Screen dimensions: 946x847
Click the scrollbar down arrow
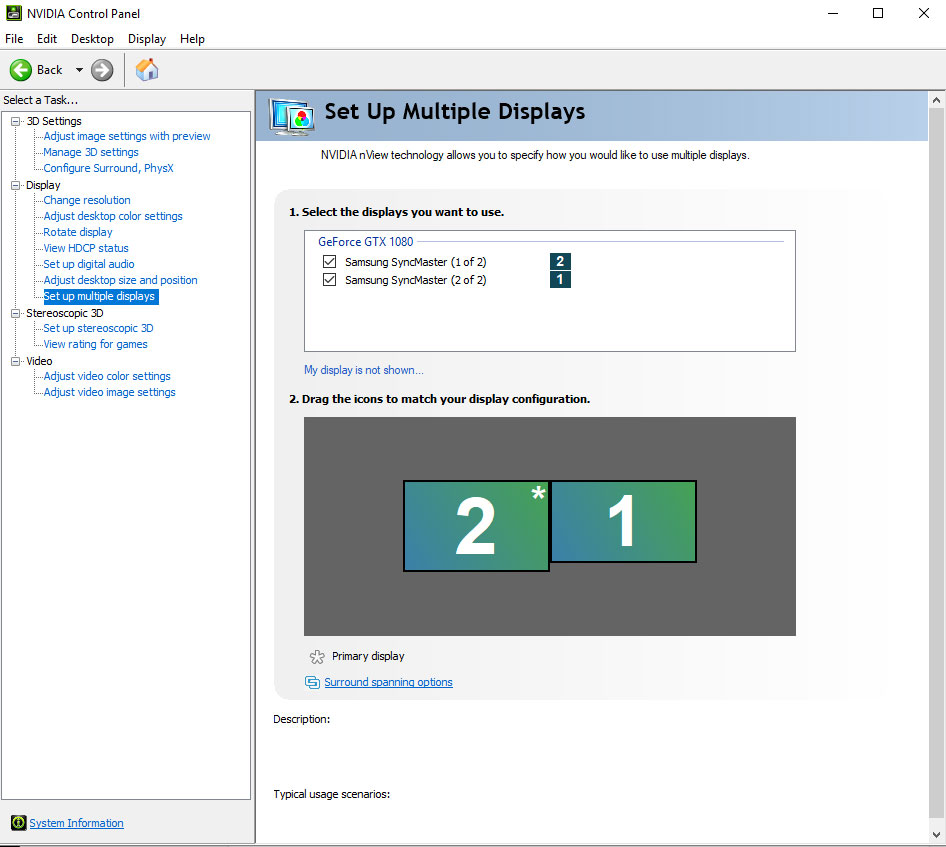pos(936,835)
